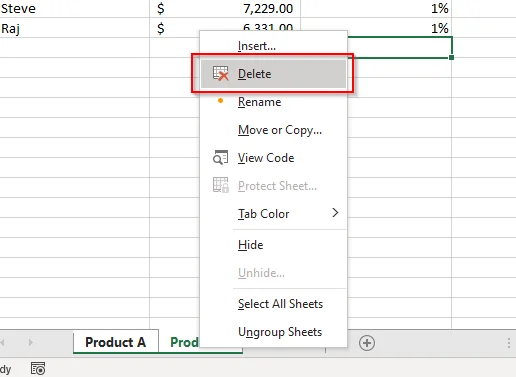The width and height of the screenshot is (516, 377).
Task: Click the Protect Sheet lock icon
Action: [x=221, y=185]
